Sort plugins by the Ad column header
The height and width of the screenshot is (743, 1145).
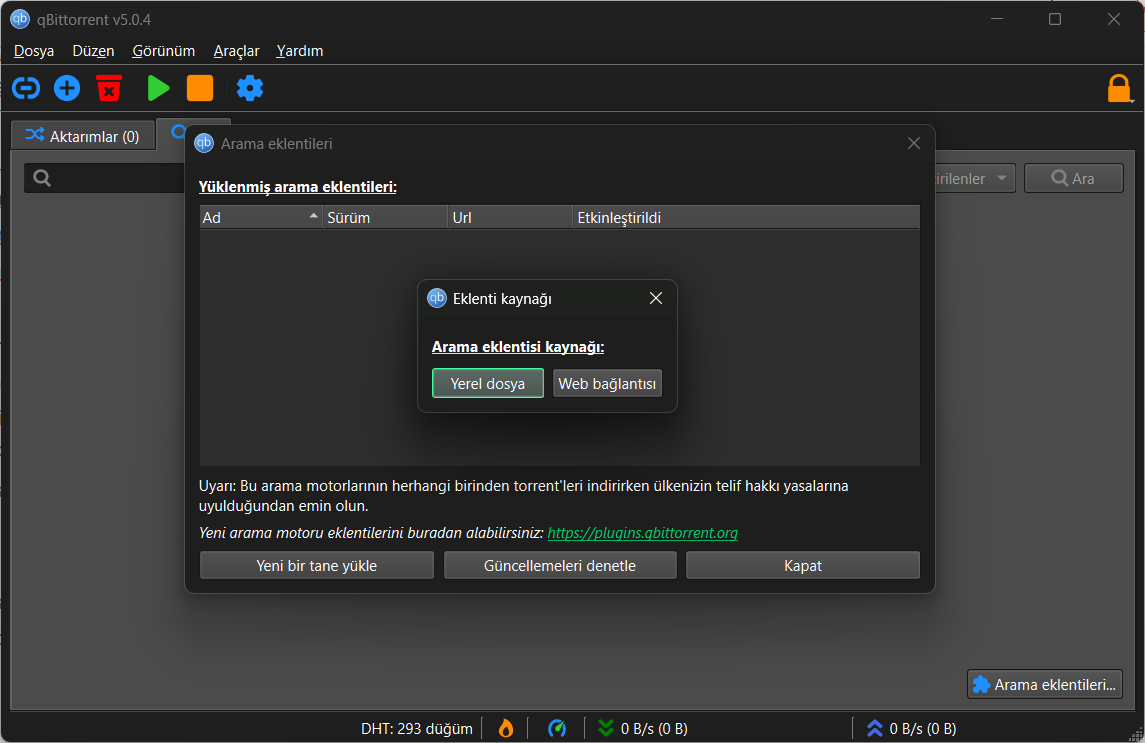point(261,218)
